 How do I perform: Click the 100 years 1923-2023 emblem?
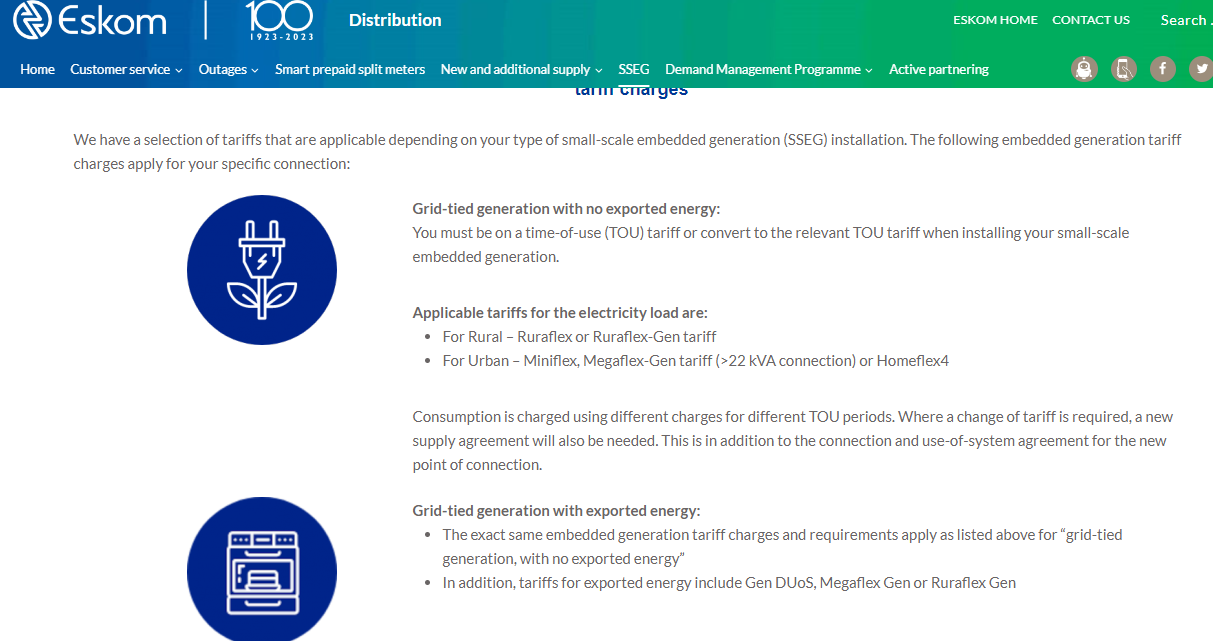tap(280, 21)
